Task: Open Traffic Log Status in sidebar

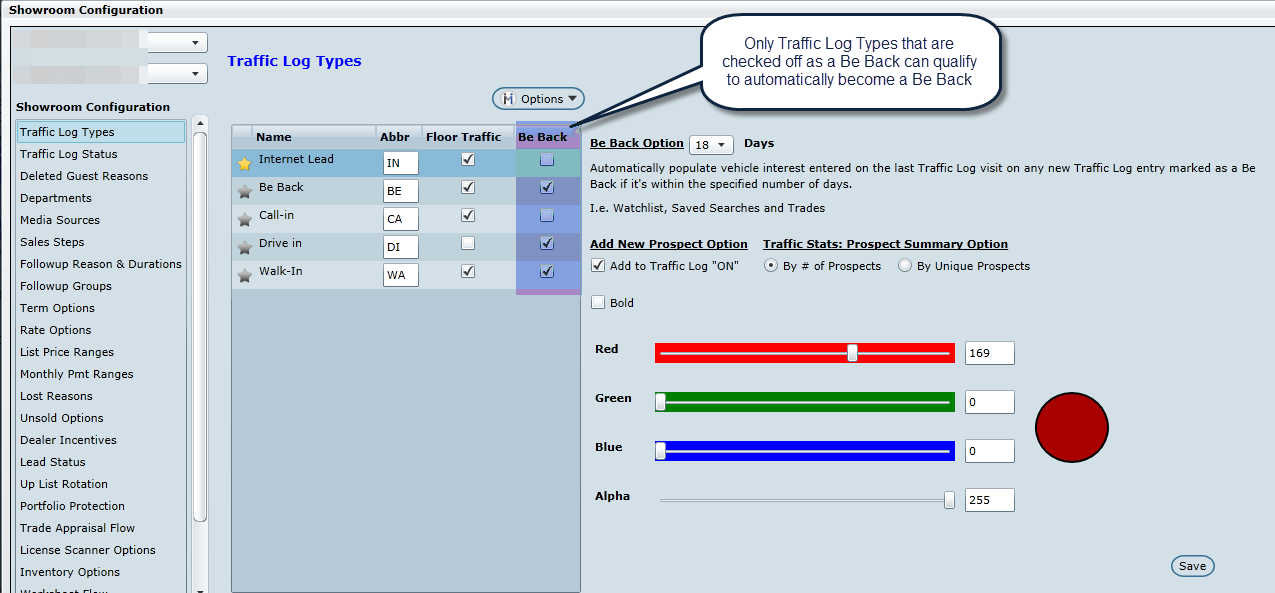Action: (x=68, y=154)
